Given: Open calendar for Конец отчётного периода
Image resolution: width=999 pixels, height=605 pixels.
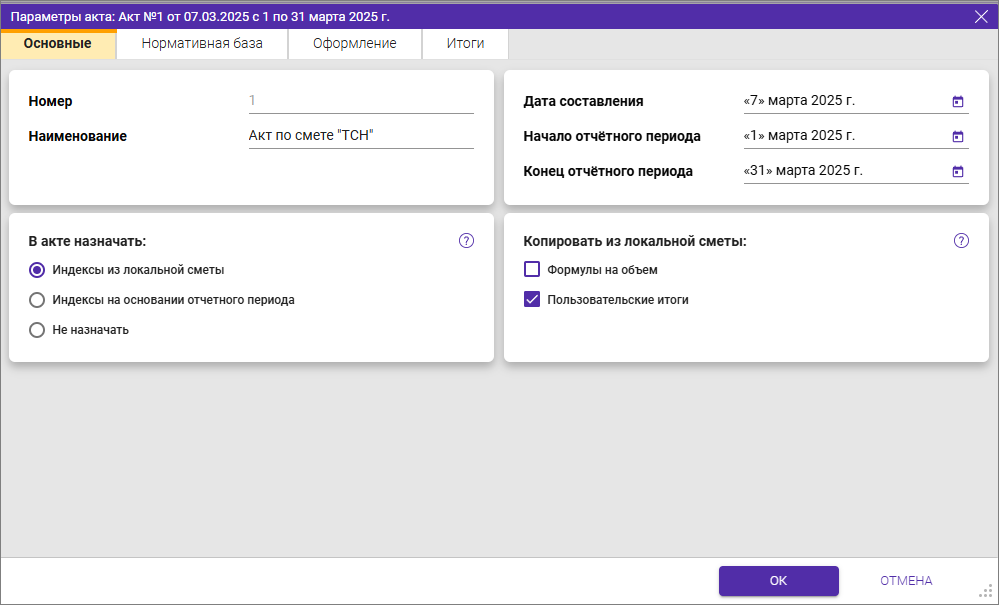Looking at the screenshot, I should point(957,171).
